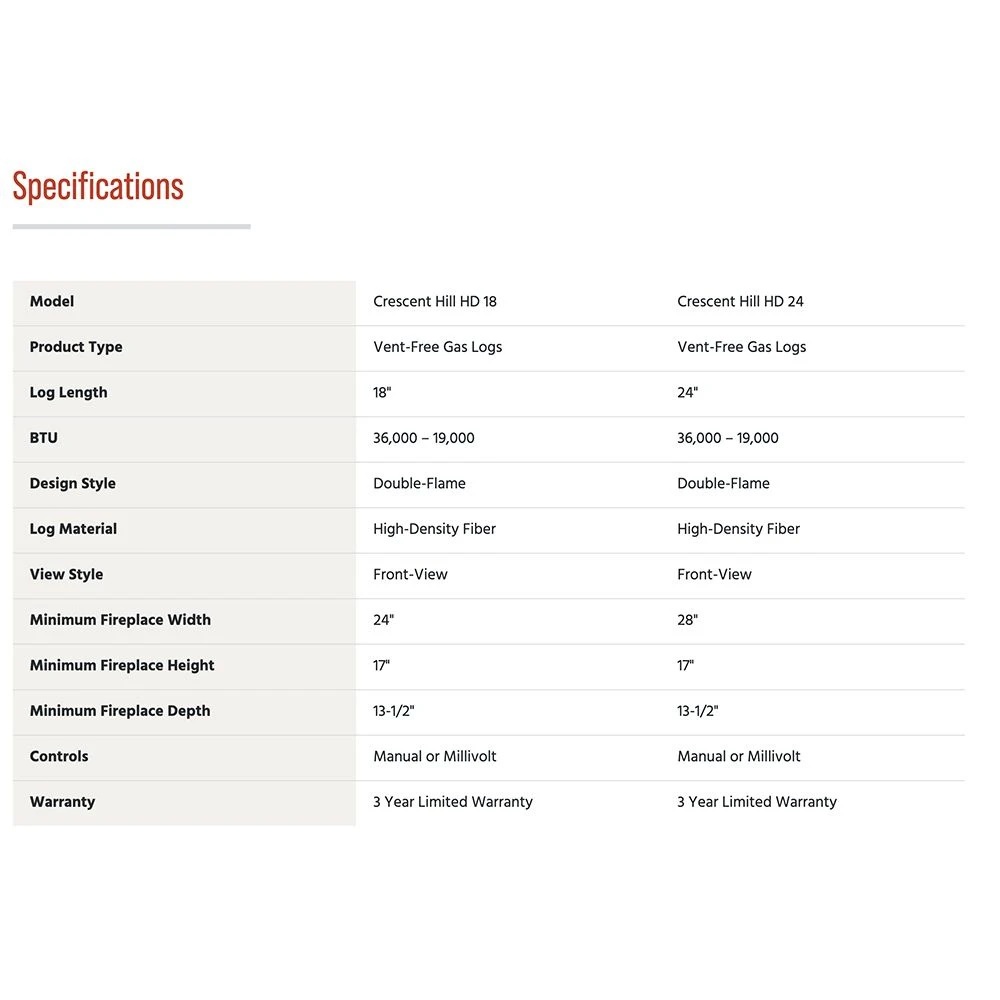Click the 18" log length value

click(382, 393)
